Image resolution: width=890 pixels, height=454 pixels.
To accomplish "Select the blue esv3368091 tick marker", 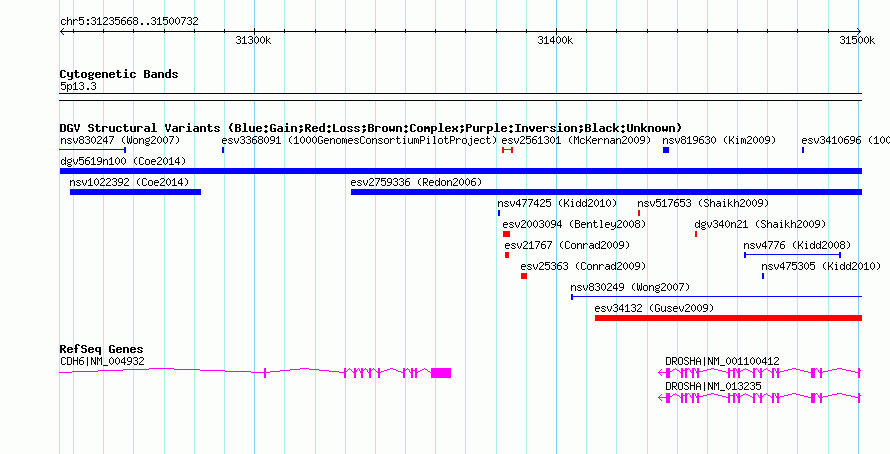I will (x=223, y=150).
